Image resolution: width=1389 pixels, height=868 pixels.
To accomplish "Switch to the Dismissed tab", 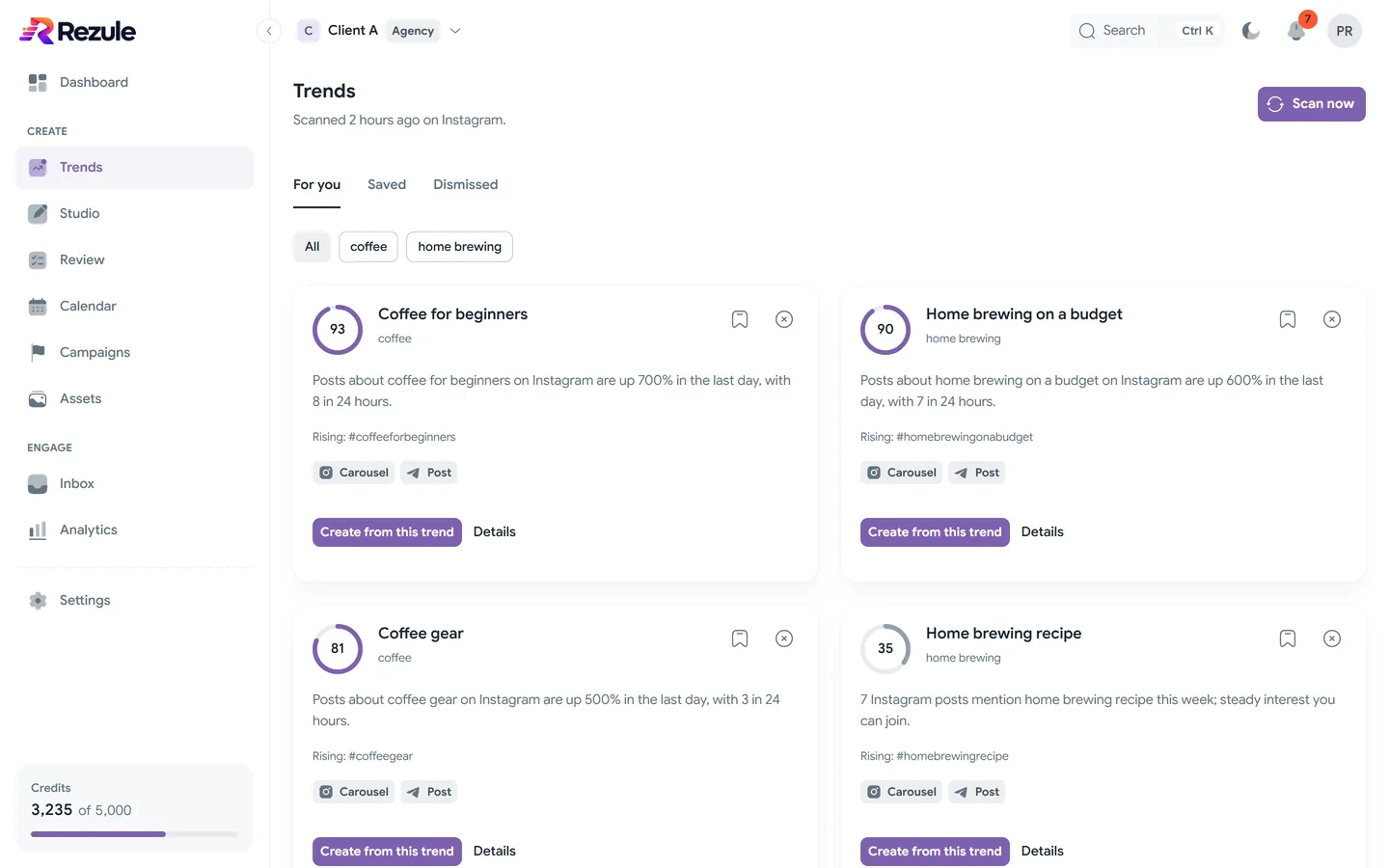I will pyautogui.click(x=466, y=184).
